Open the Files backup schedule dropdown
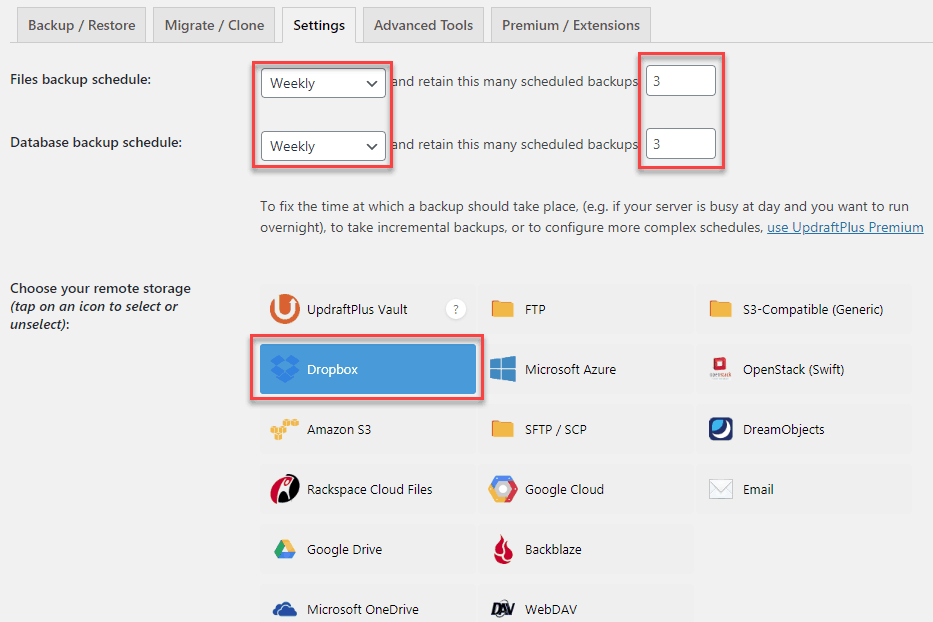933x622 pixels. tap(323, 83)
